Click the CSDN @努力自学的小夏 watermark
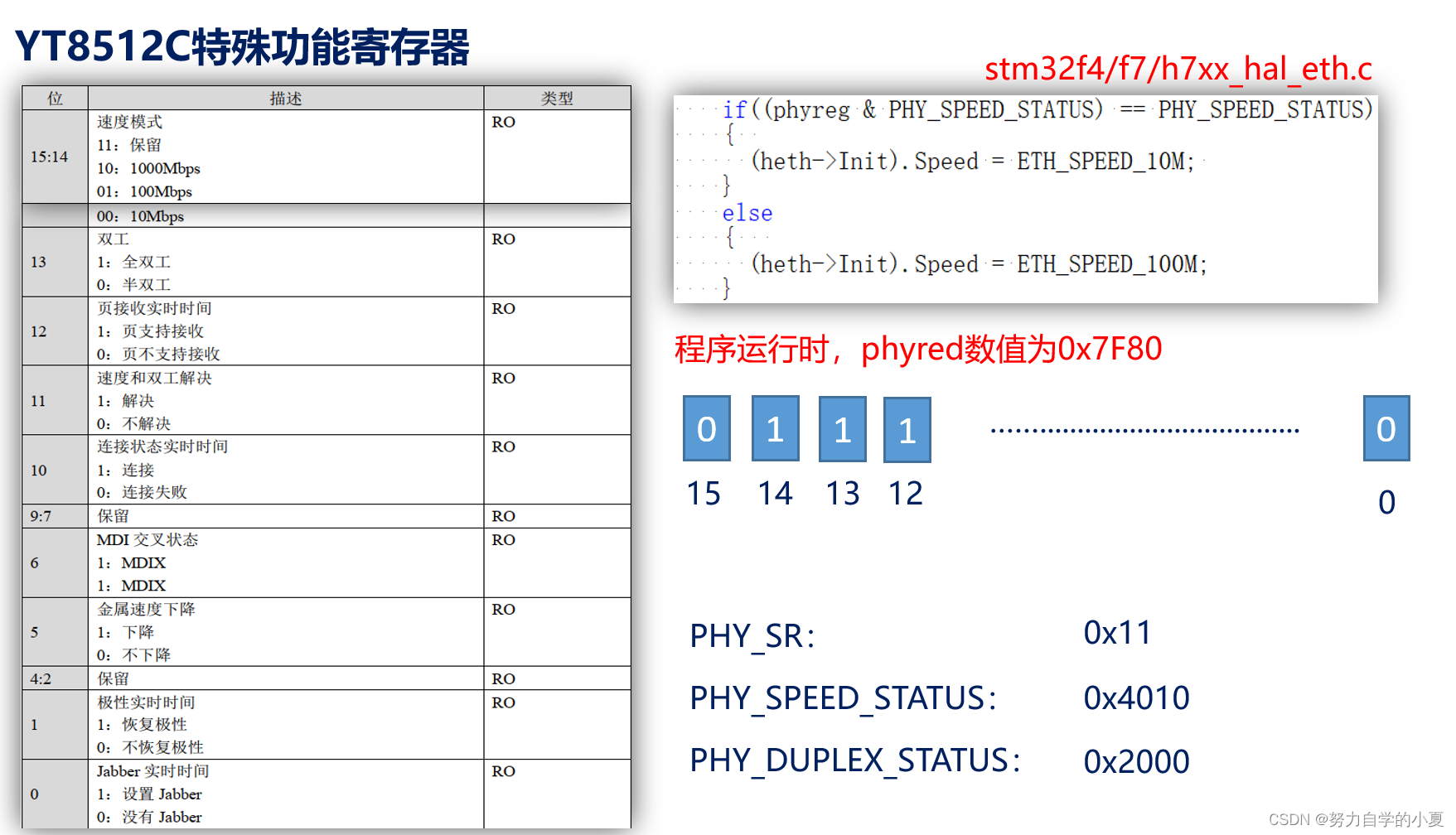The width and height of the screenshot is (1456, 835). (x=1356, y=820)
